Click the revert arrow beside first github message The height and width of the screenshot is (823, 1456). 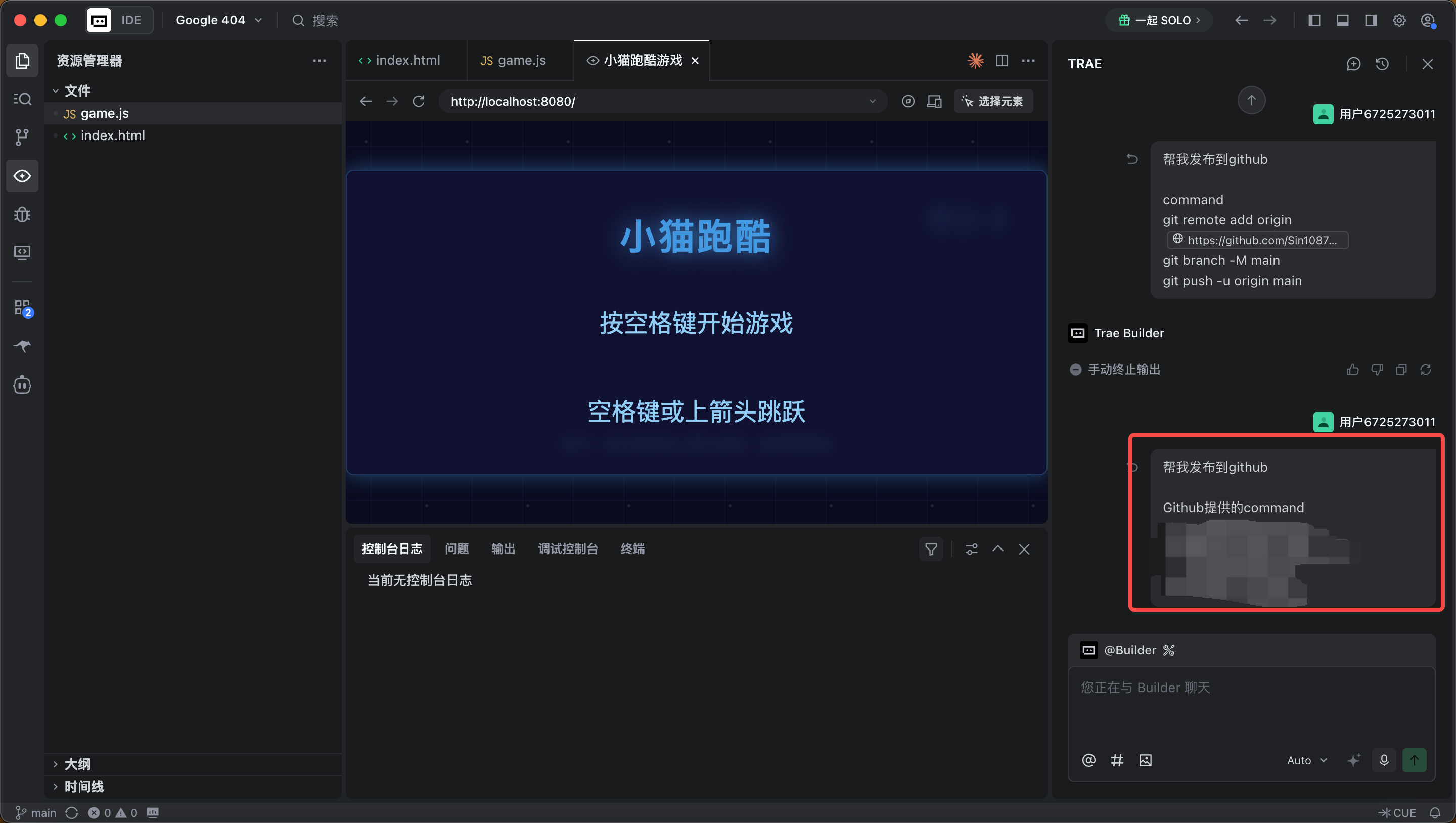tap(1131, 159)
